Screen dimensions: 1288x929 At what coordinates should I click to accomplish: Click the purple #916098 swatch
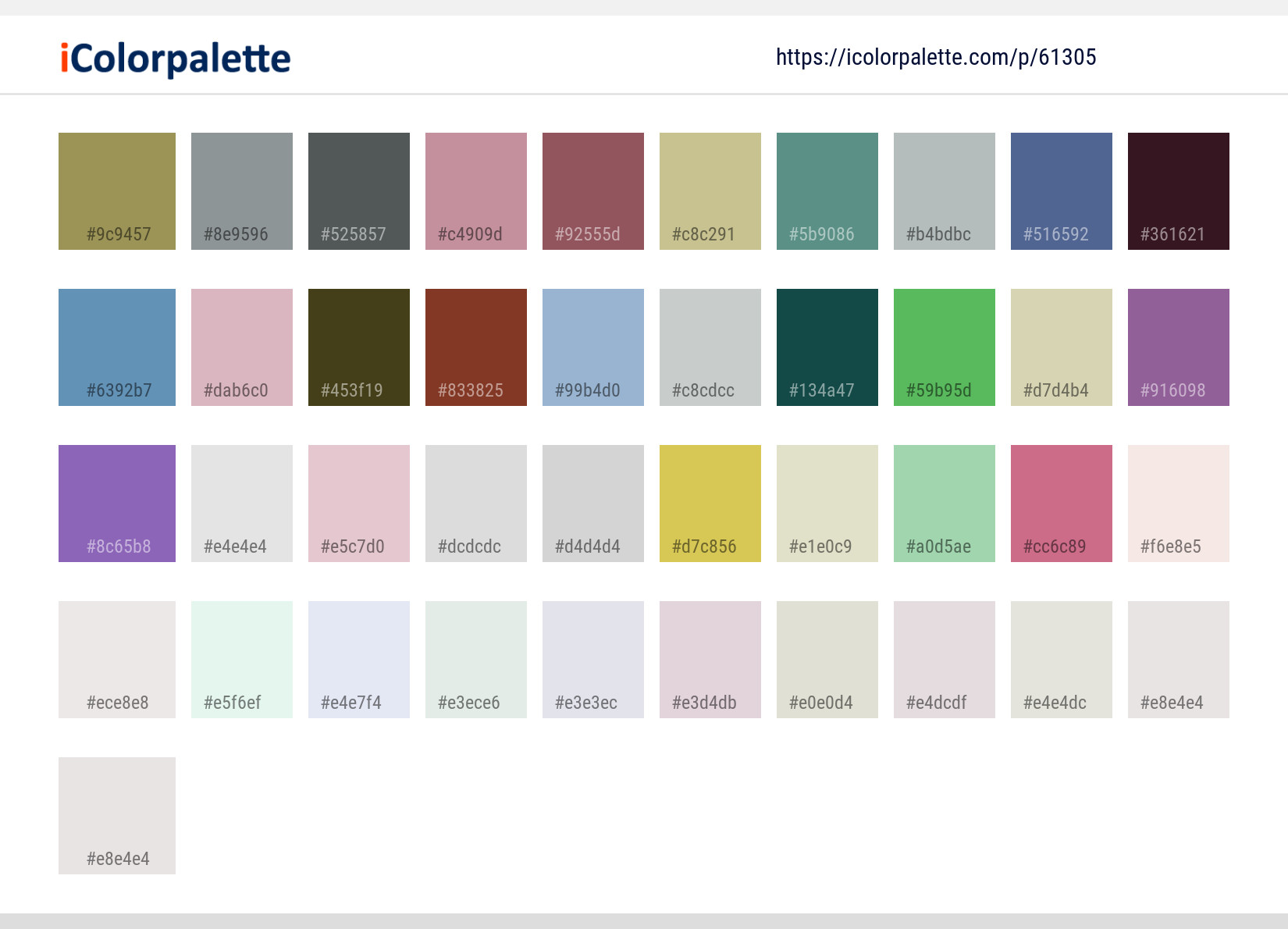[1178, 347]
